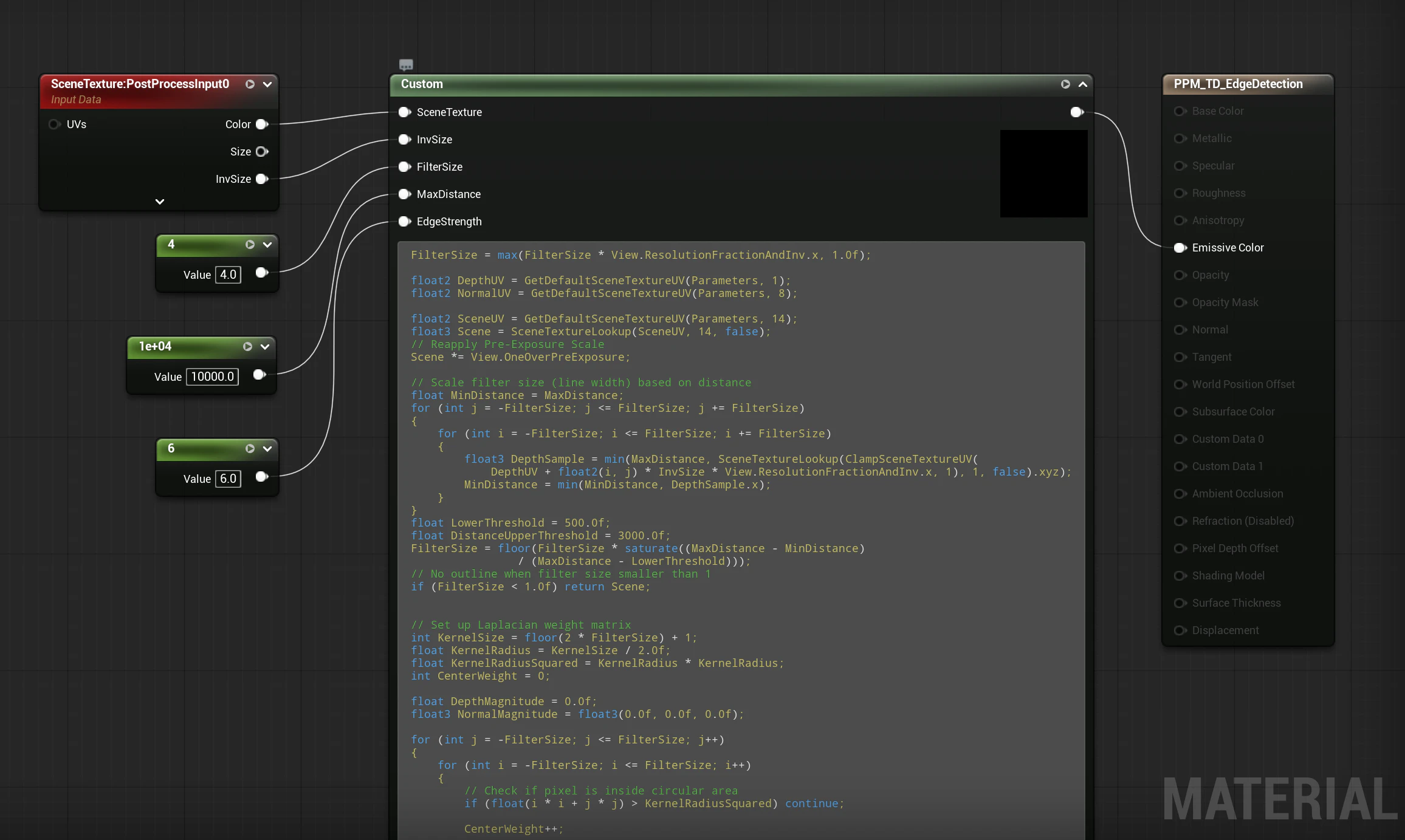Screen dimensions: 1405x840
Task: Click the MaxDistance input pin on Custom node
Action: (x=404, y=194)
